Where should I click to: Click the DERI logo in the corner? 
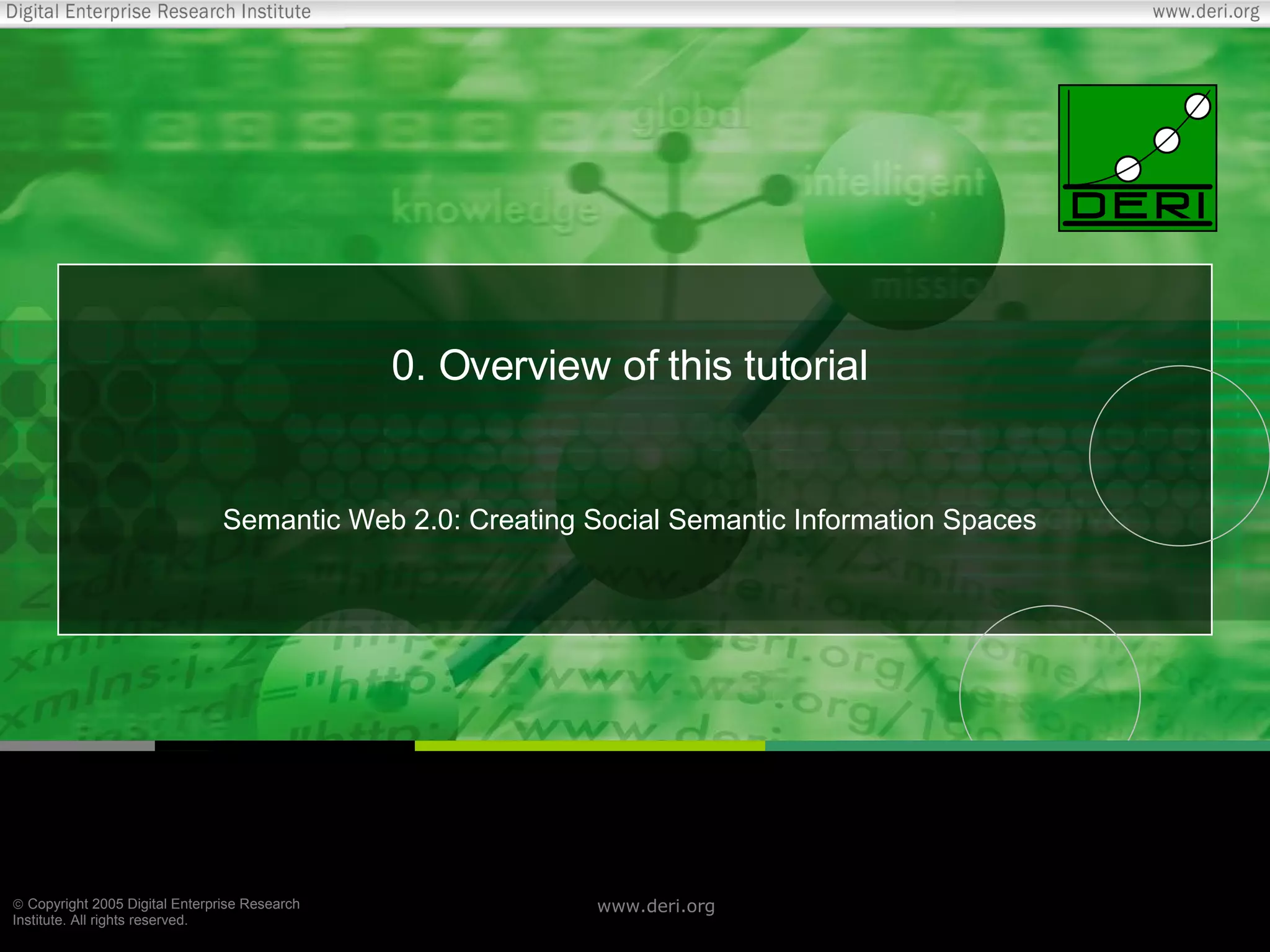pos(1137,158)
